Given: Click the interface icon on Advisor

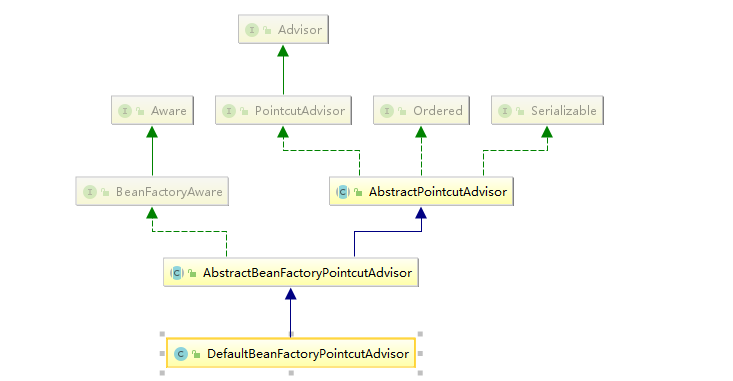Looking at the screenshot, I should (252, 30).
